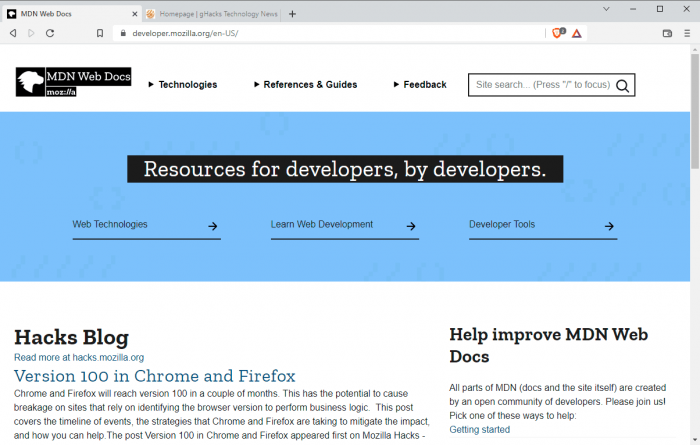Screen dimensions: 700x445
Task: Expand the Technologies menu
Action: (x=183, y=85)
